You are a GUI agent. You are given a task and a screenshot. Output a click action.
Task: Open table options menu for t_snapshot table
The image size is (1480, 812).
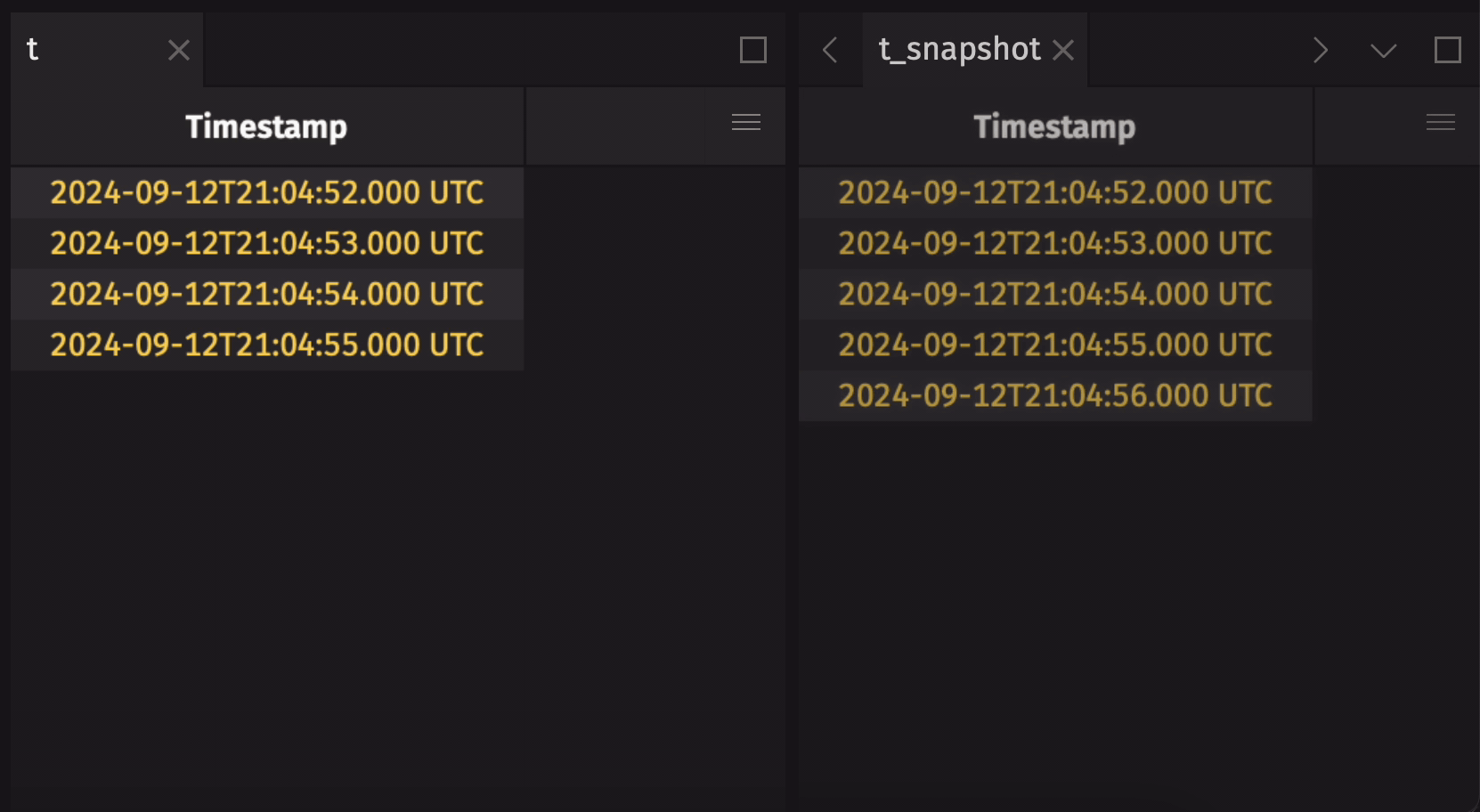tap(1441, 123)
